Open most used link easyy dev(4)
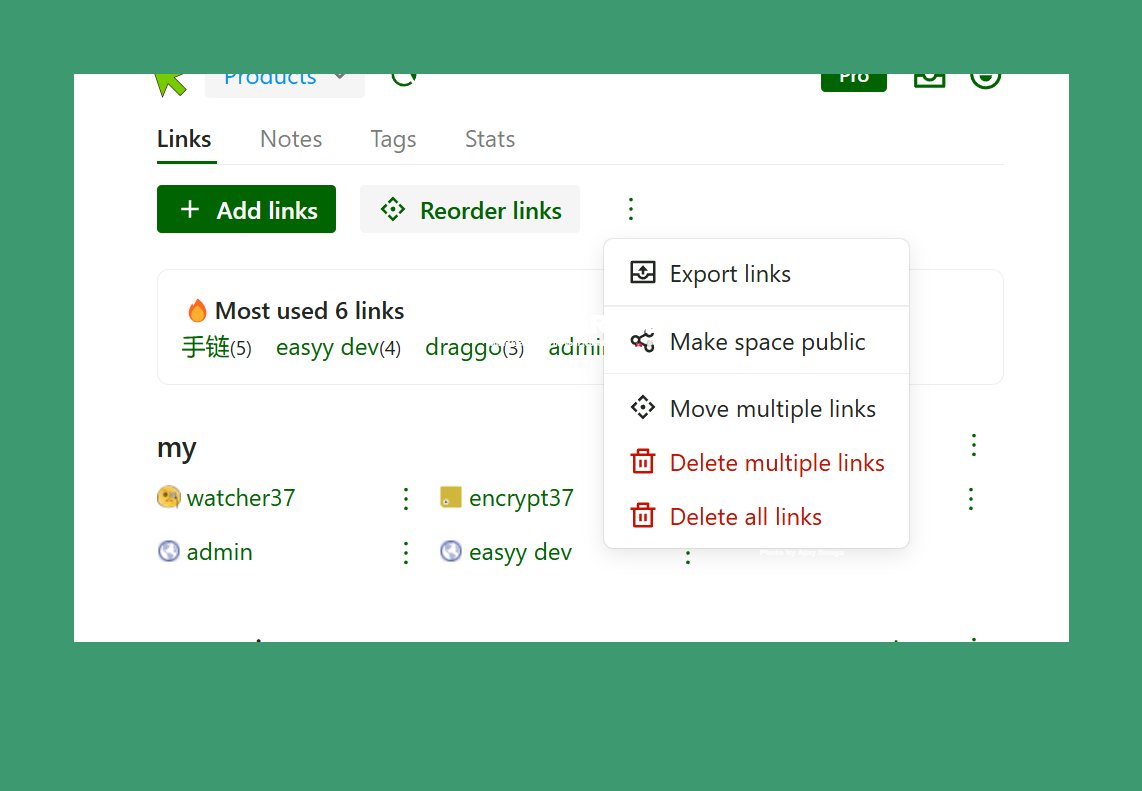1142x791 pixels. 338,347
